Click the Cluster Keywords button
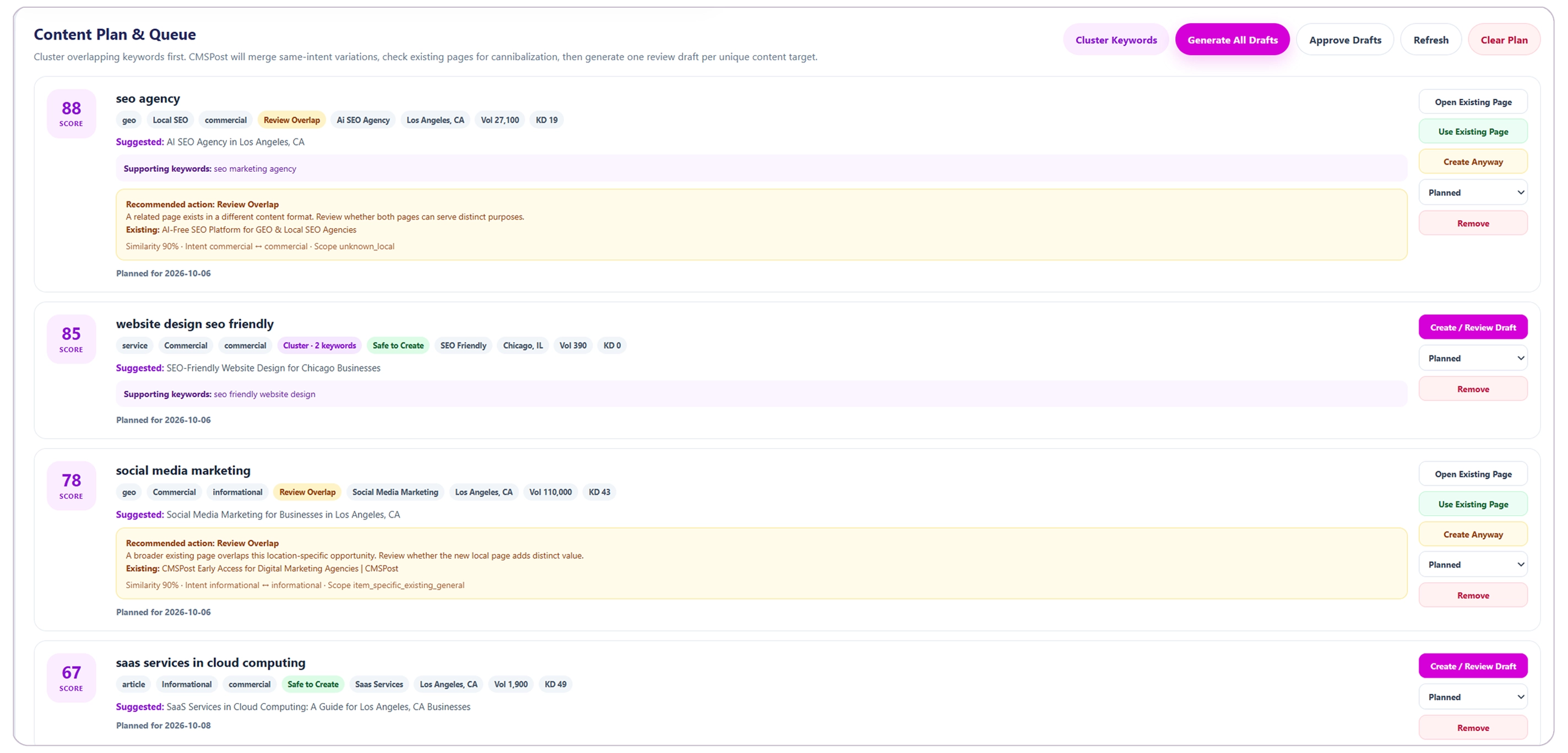 click(x=1116, y=40)
